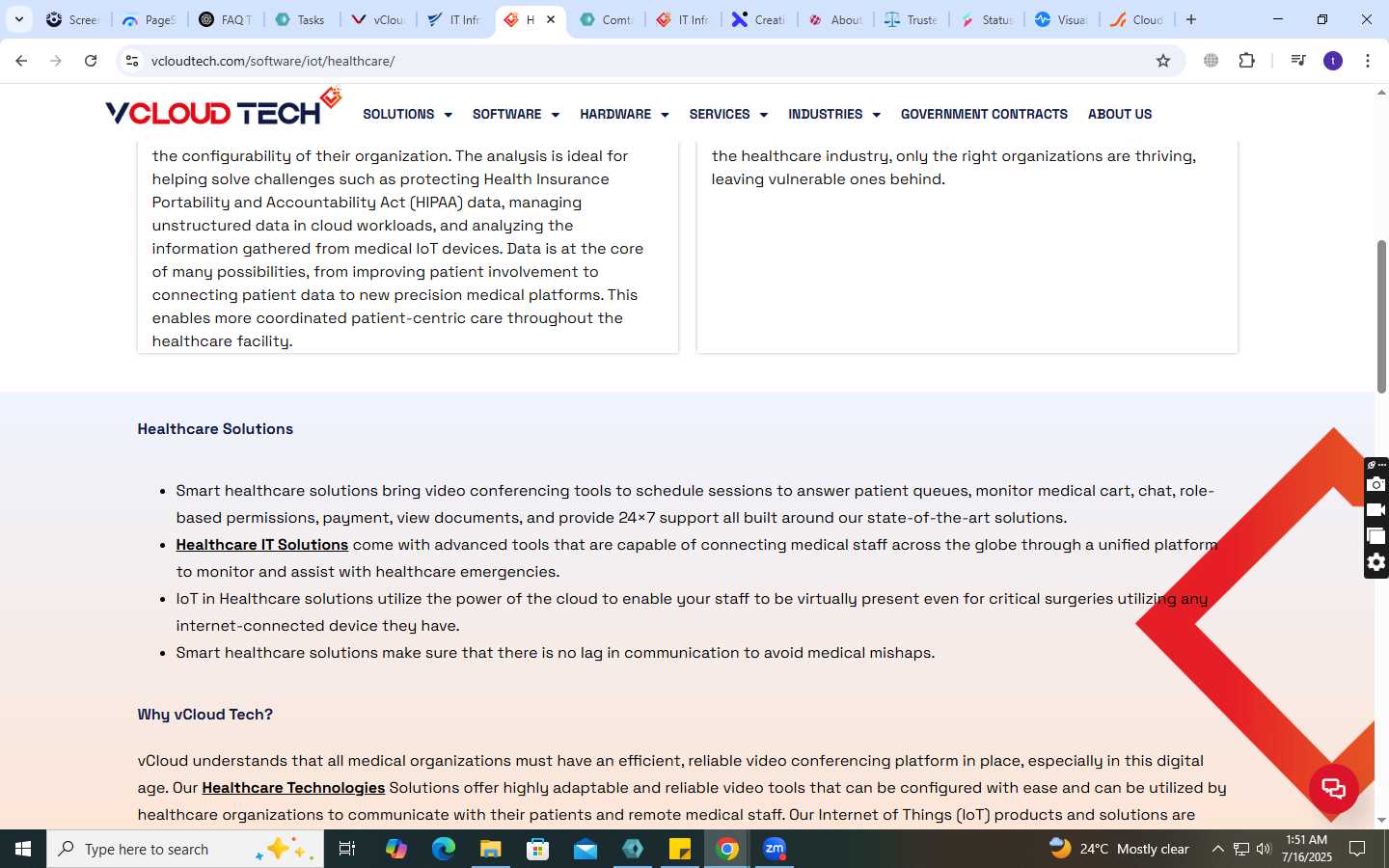Expand the SOFTWARE menu
The height and width of the screenshot is (868, 1389).
pyautogui.click(x=516, y=114)
